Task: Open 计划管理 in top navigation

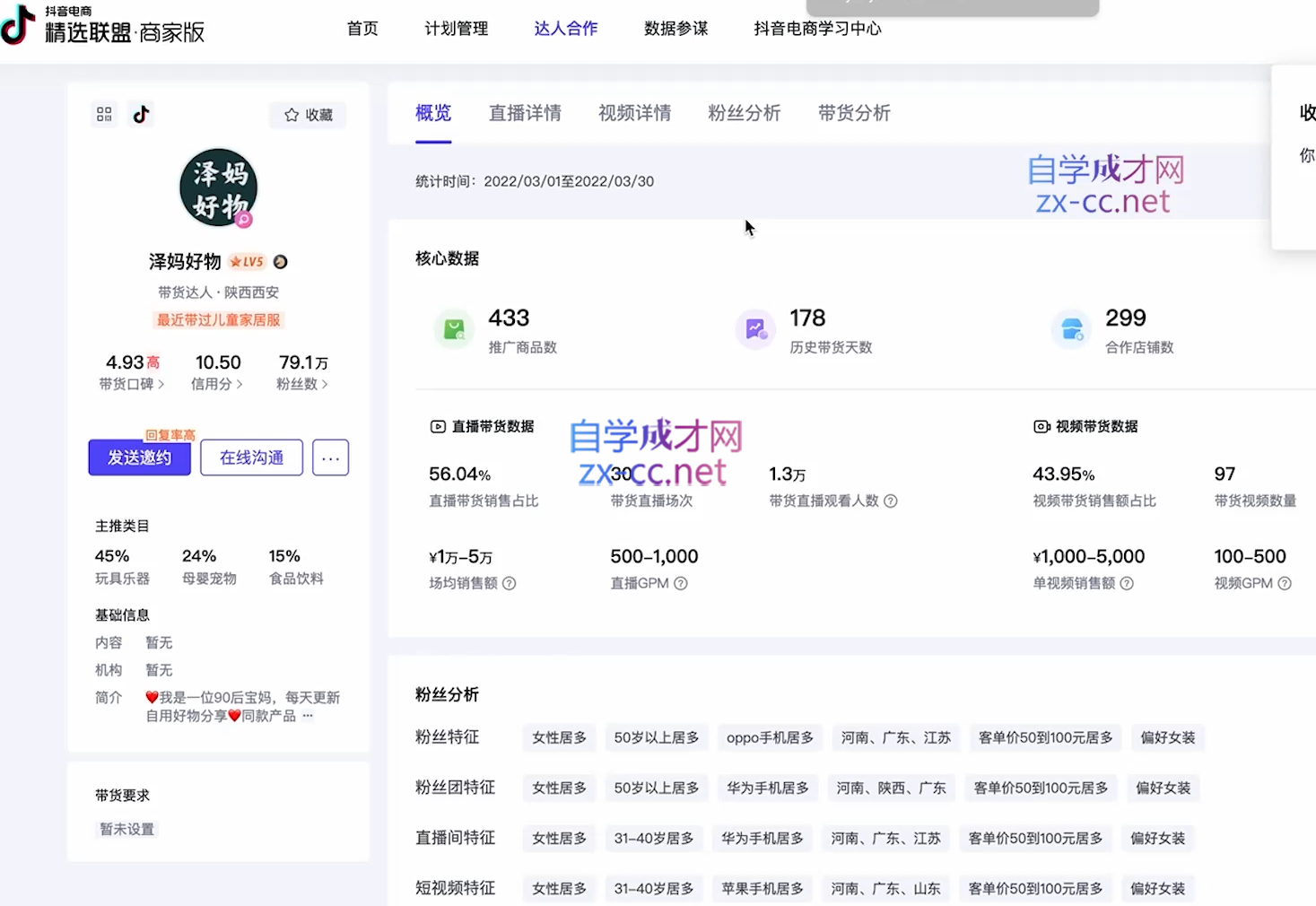Action: (457, 29)
